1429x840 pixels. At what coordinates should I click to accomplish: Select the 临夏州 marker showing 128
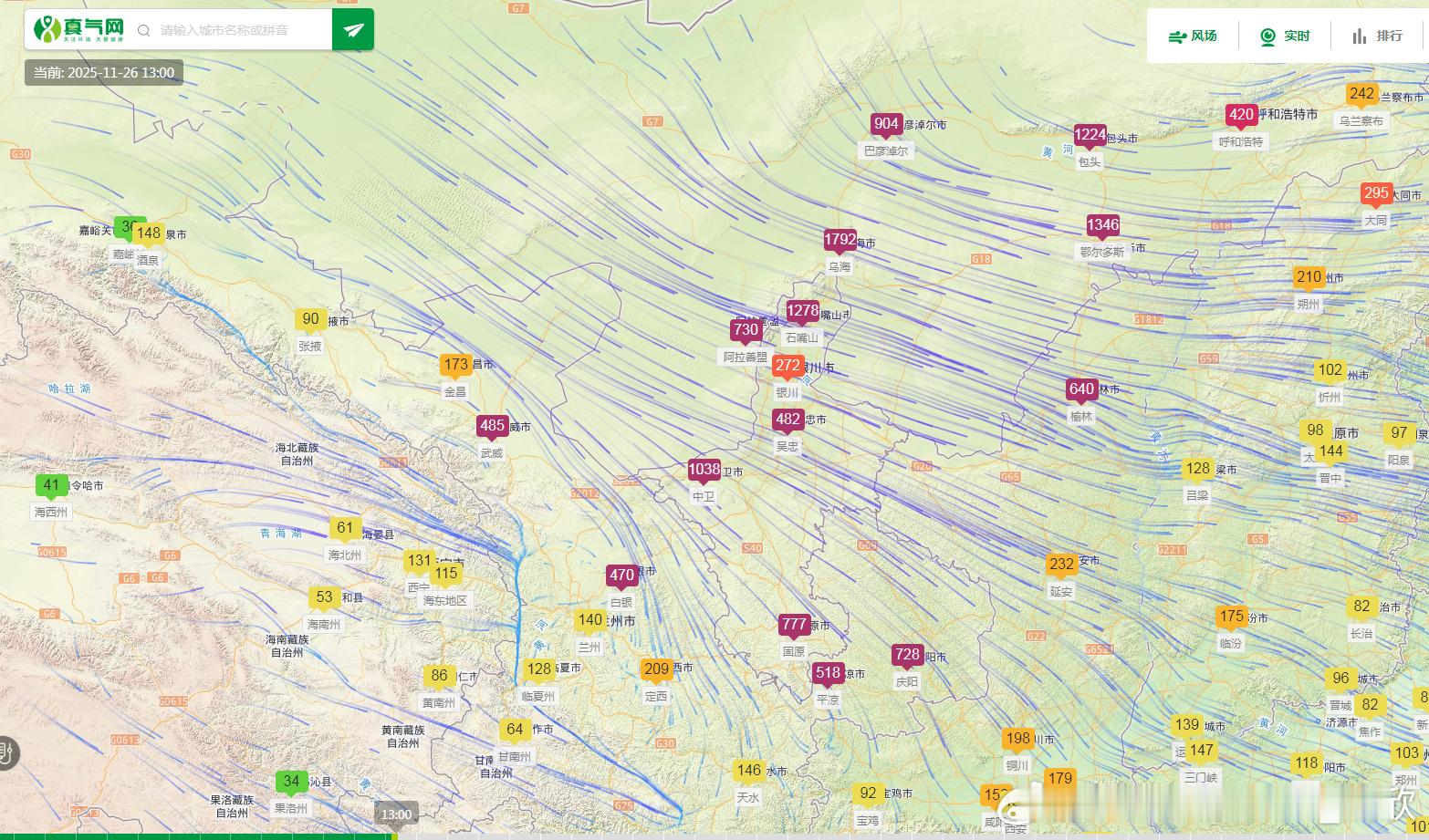click(539, 669)
